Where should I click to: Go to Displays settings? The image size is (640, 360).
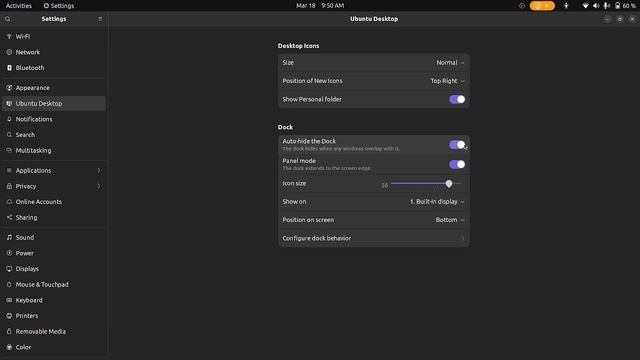click(x=54, y=269)
